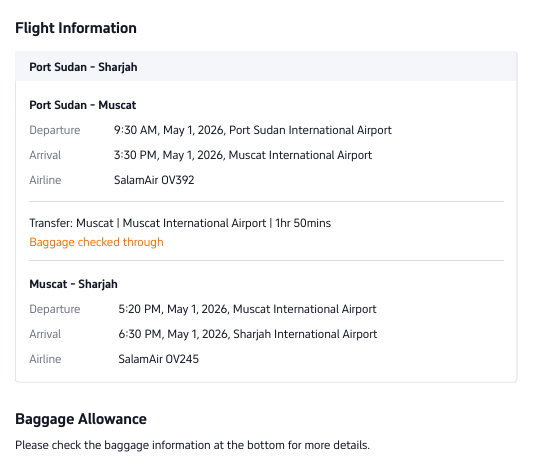
Task: Click the Muscat - Sharjah segment title
Action: (73, 284)
